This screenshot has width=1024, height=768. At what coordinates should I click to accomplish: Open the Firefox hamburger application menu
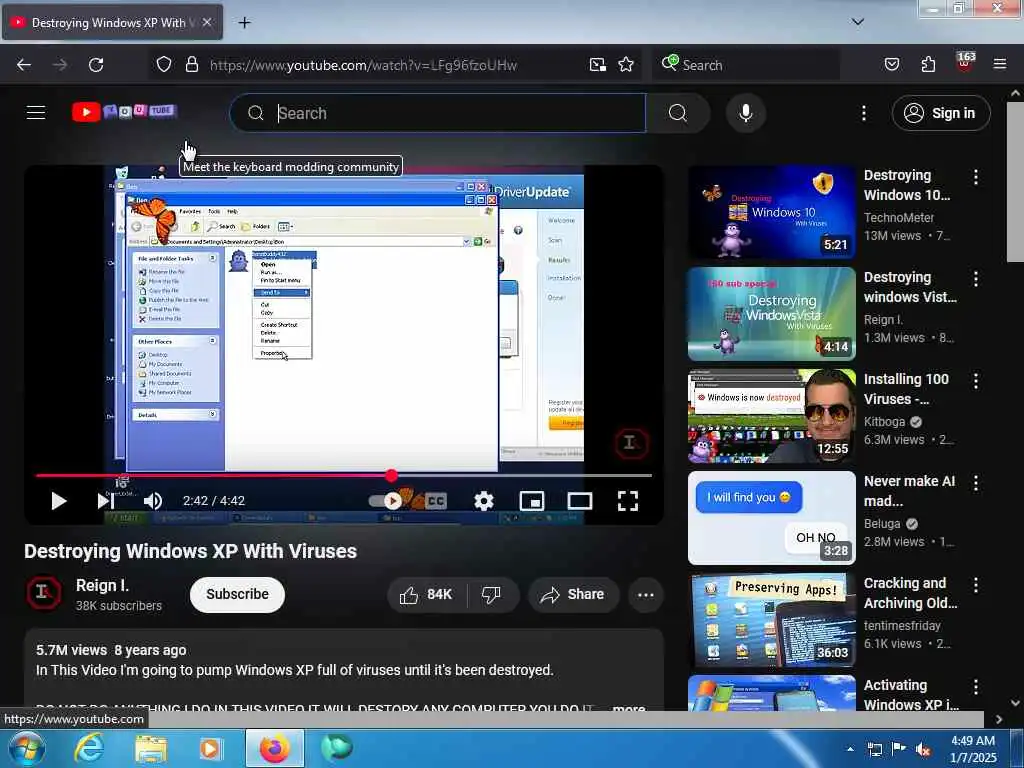1000,65
